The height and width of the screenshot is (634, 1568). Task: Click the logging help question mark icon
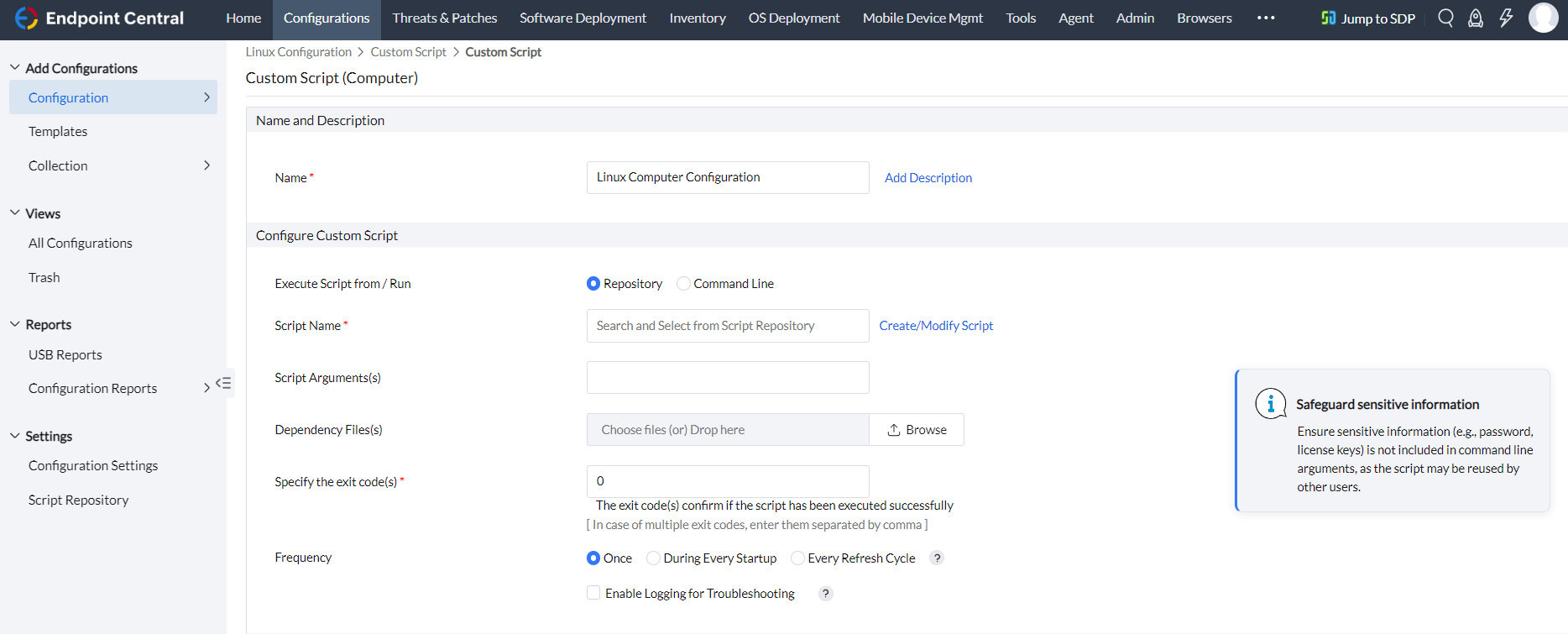coord(825,594)
